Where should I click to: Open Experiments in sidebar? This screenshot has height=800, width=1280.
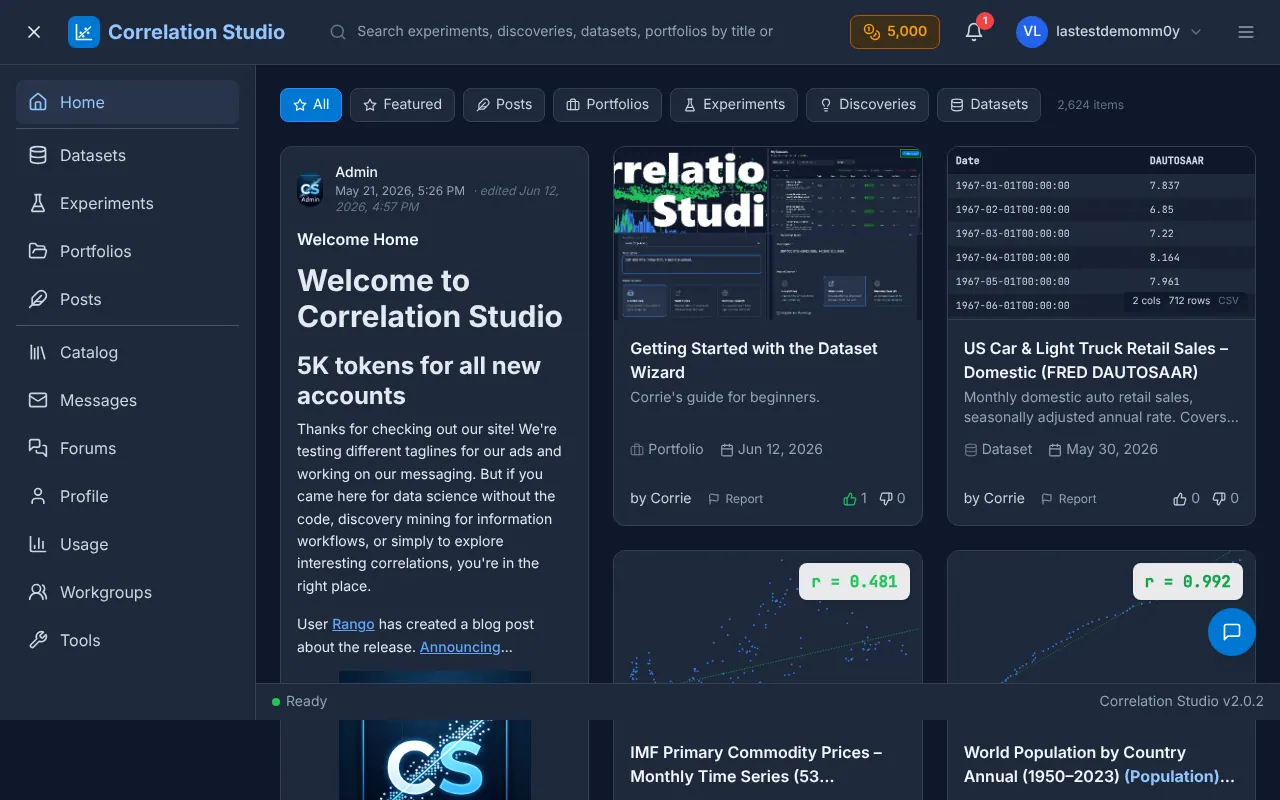point(127,203)
